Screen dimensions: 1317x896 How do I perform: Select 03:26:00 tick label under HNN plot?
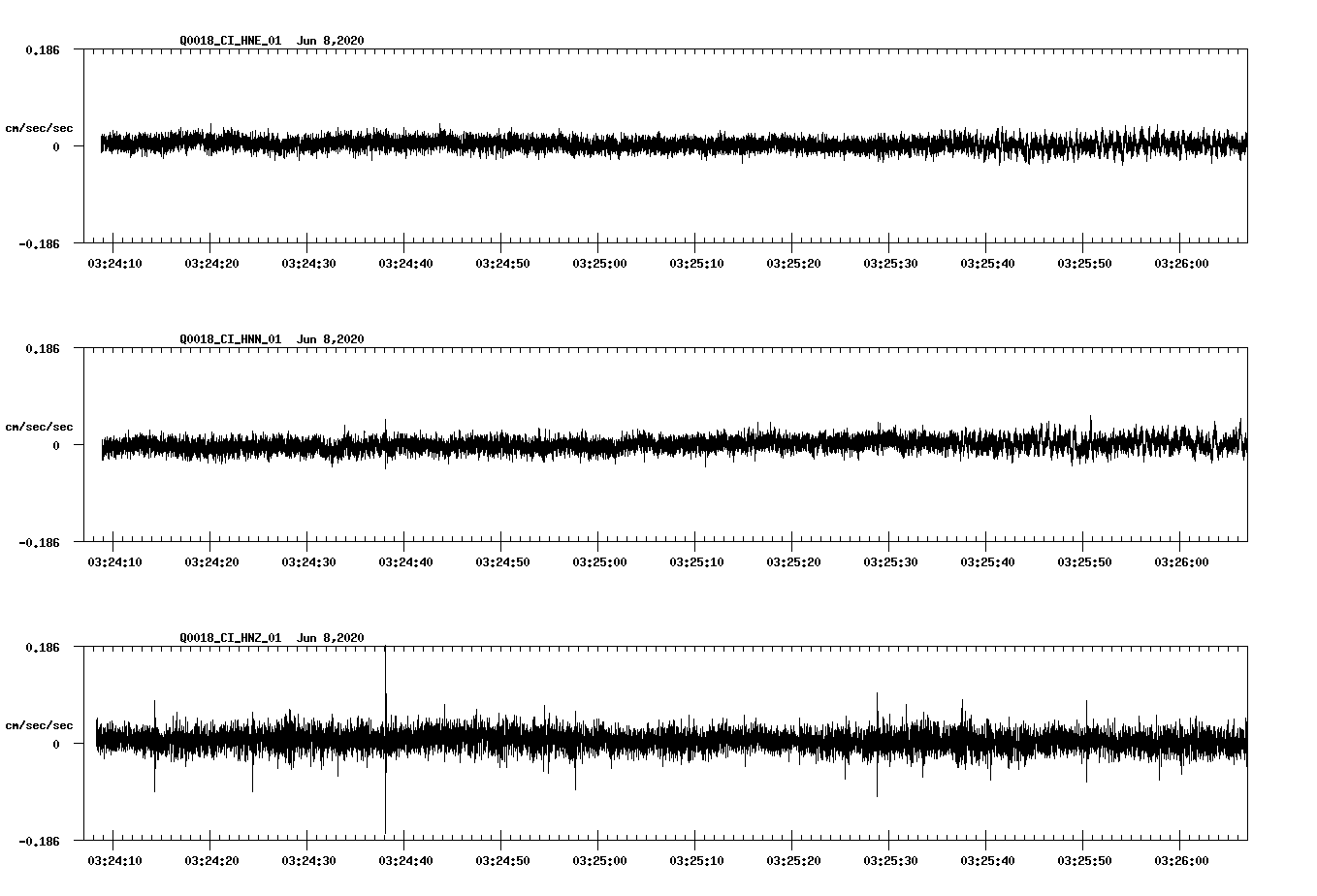[1181, 561]
